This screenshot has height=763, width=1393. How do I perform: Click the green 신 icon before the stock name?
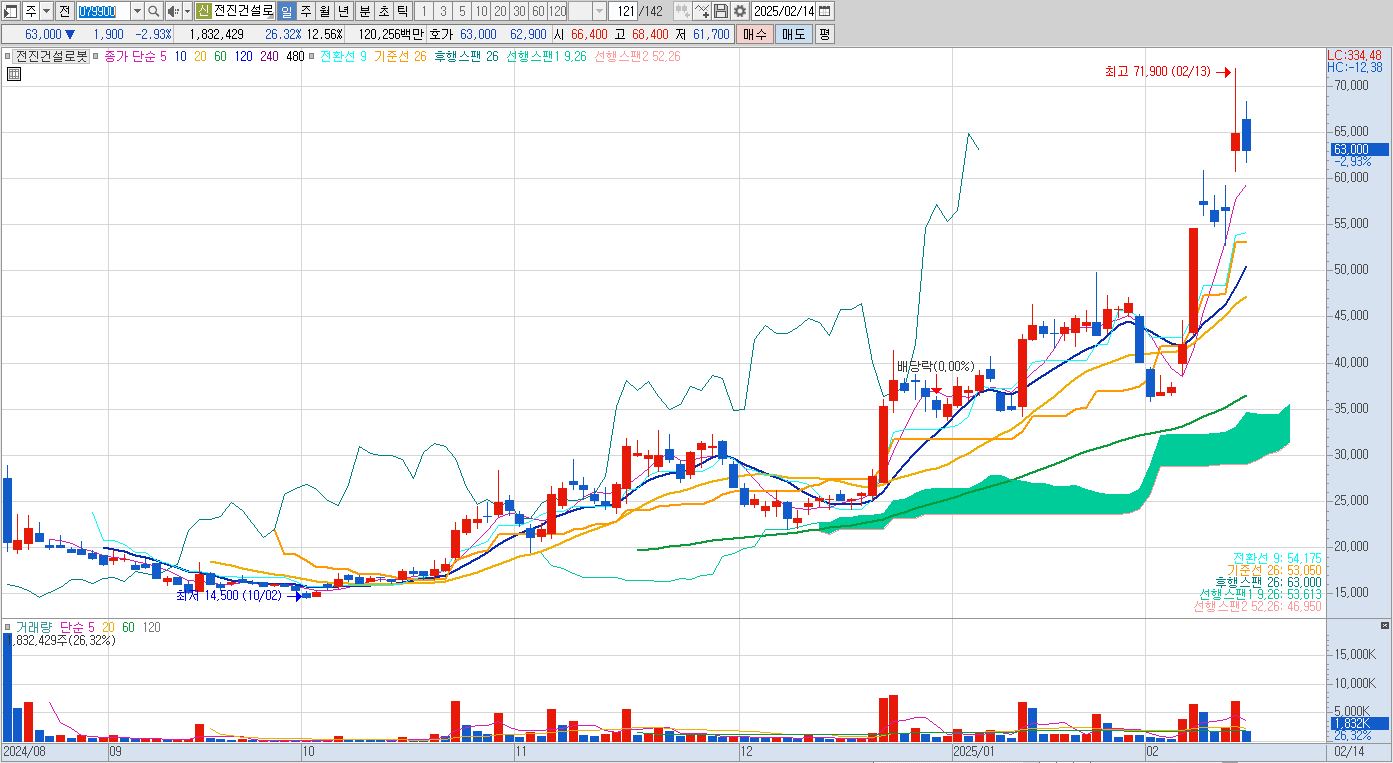point(203,11)
